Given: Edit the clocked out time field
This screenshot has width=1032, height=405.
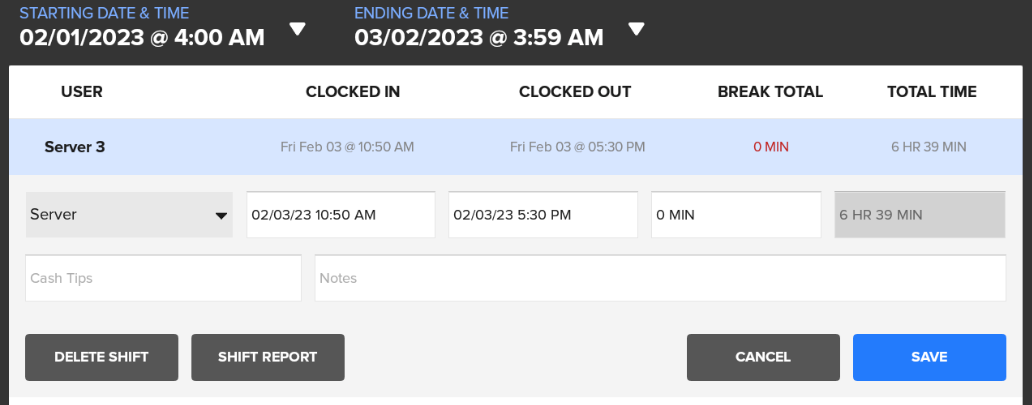Looking at the screenshot, I should (x=542, y=215).
